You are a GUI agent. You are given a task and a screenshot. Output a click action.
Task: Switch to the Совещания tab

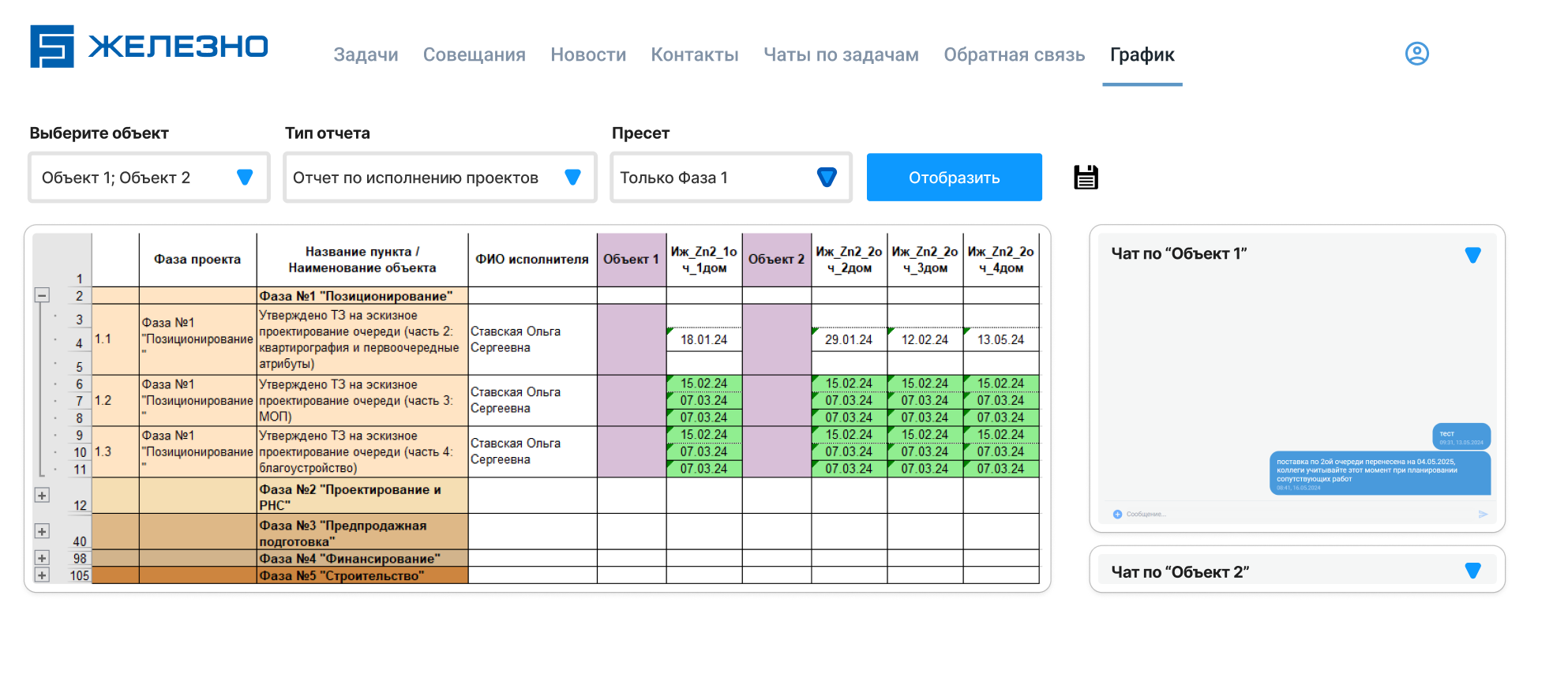474,54
